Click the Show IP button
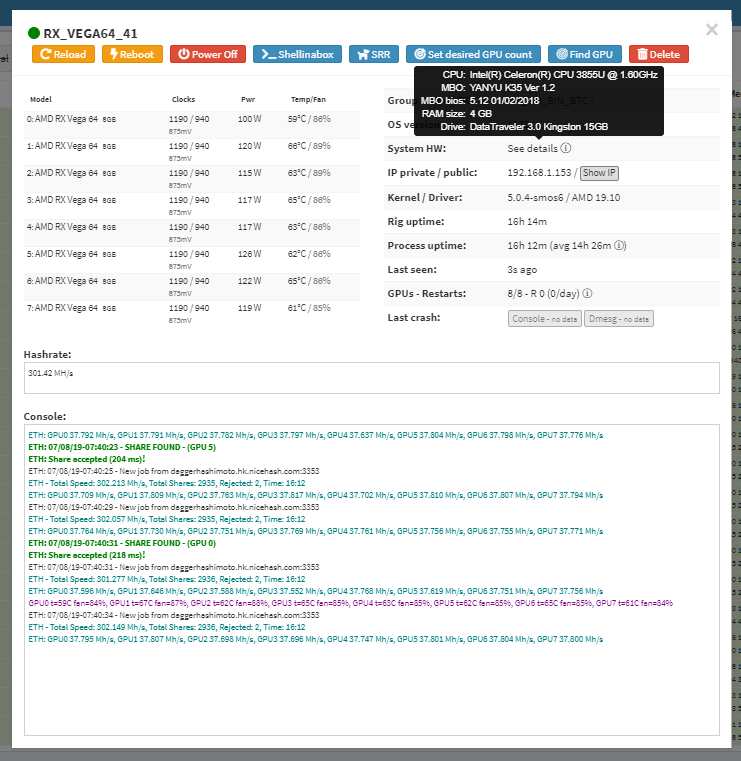The image size is (741, 761). 599,173
